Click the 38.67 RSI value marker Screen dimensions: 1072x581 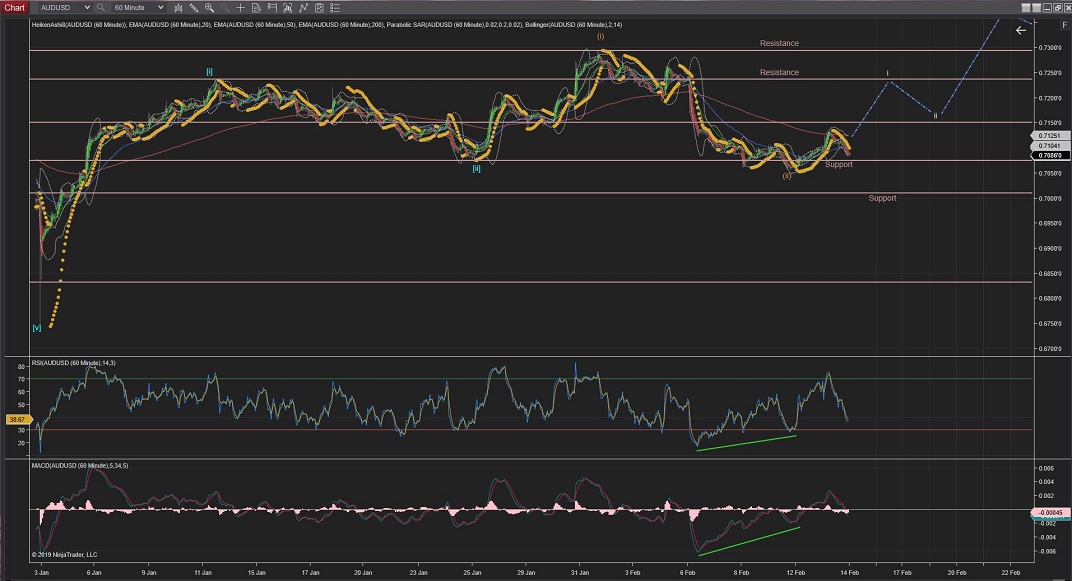tap(17, 419)
